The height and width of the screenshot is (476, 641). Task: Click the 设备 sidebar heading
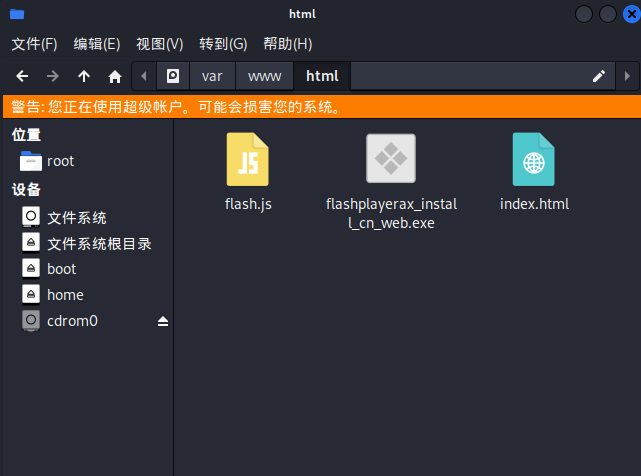pyautogui.click(x=26, y=189)
